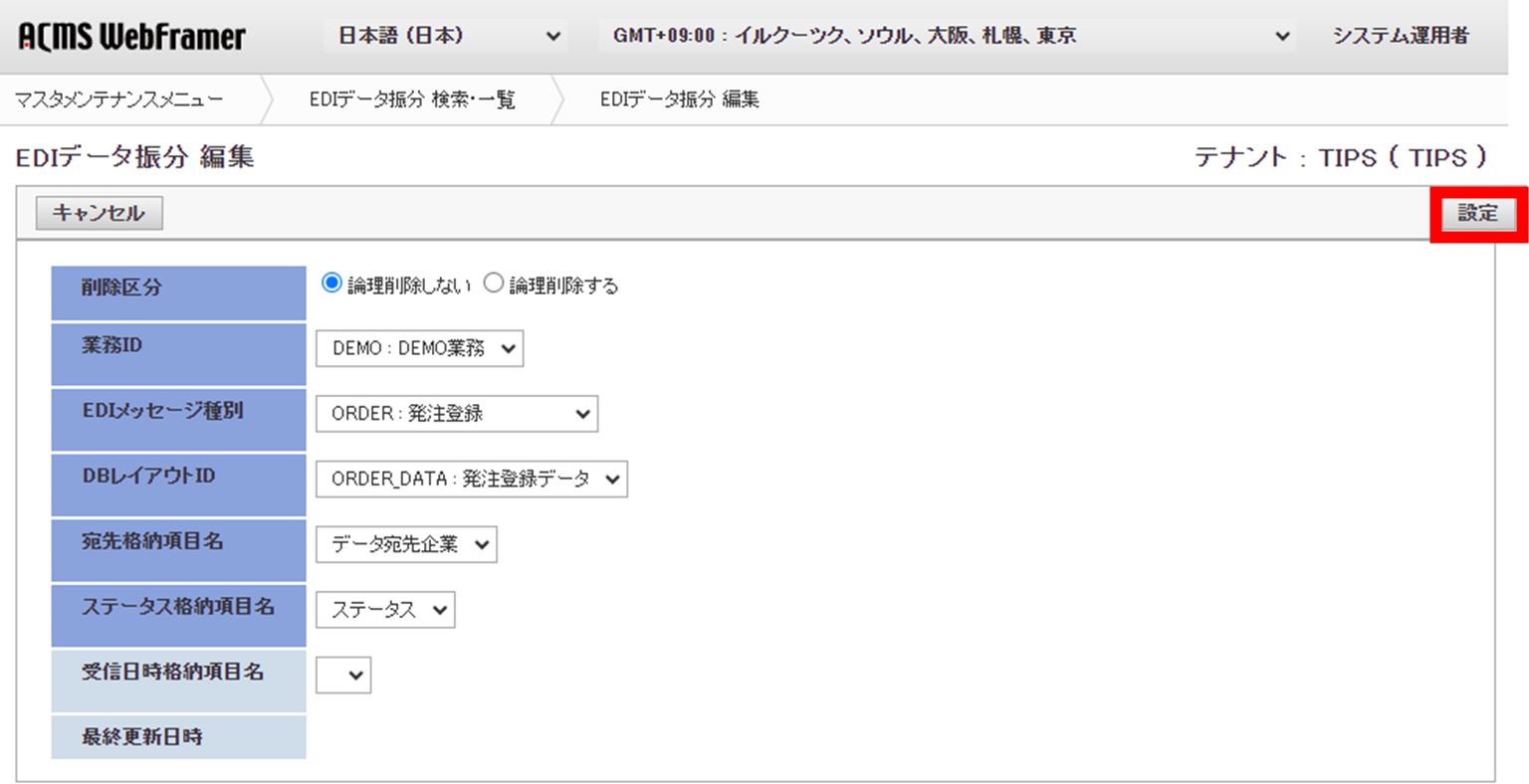Open the 業務ID dropdown showing DEMO業務

418,349
